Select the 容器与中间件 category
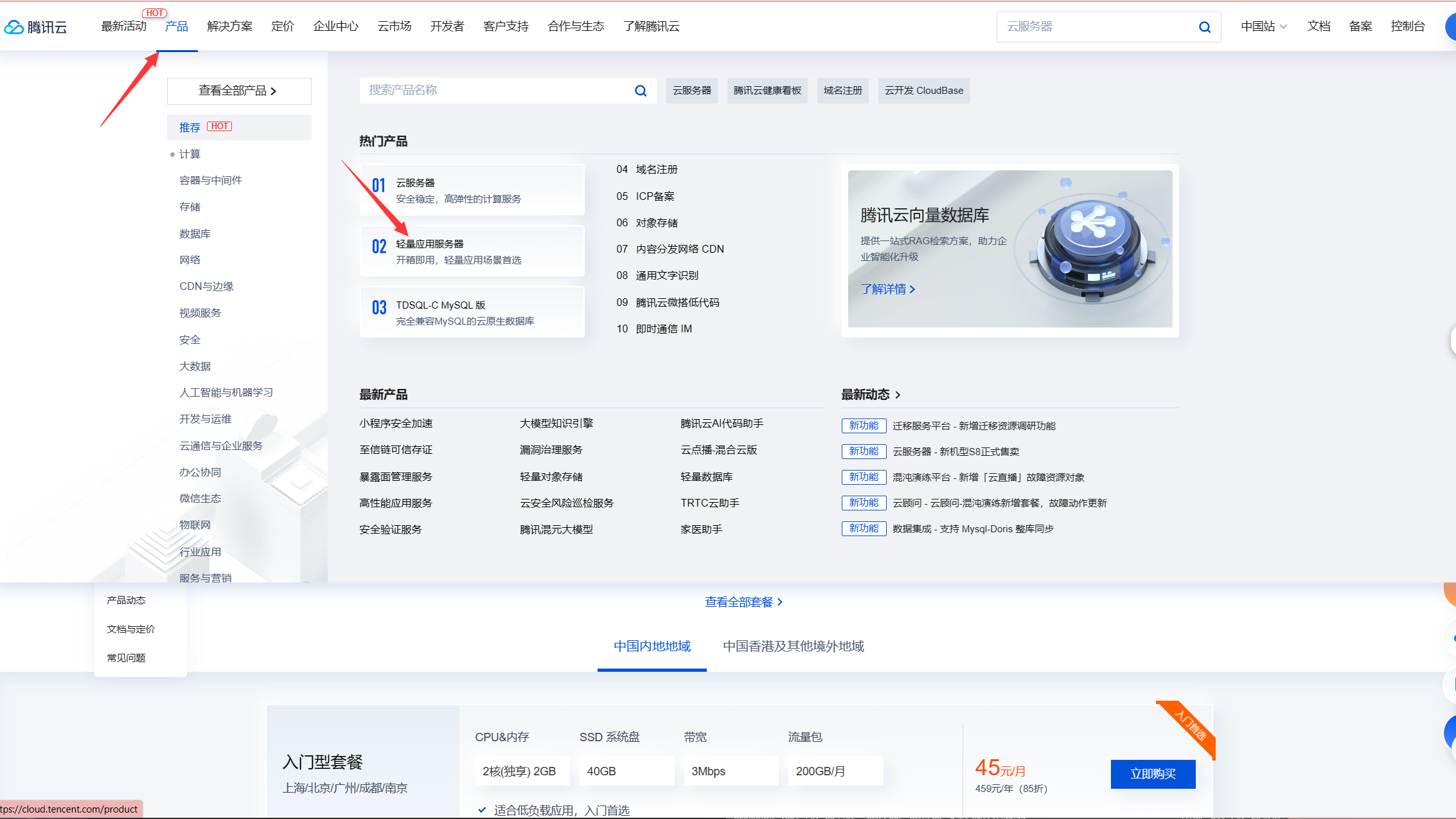 click(x=211, y=181)
